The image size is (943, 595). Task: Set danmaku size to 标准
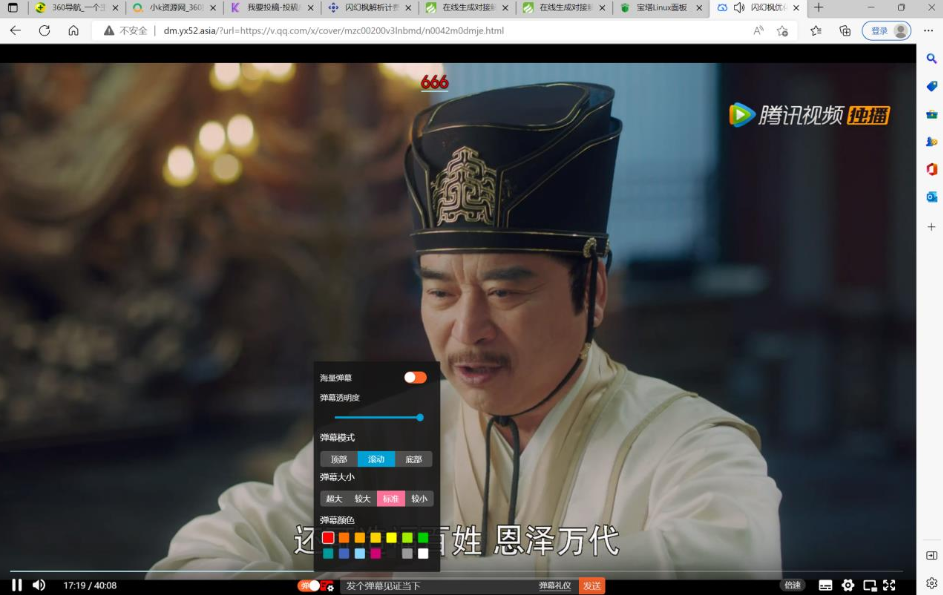click(391, 499)
